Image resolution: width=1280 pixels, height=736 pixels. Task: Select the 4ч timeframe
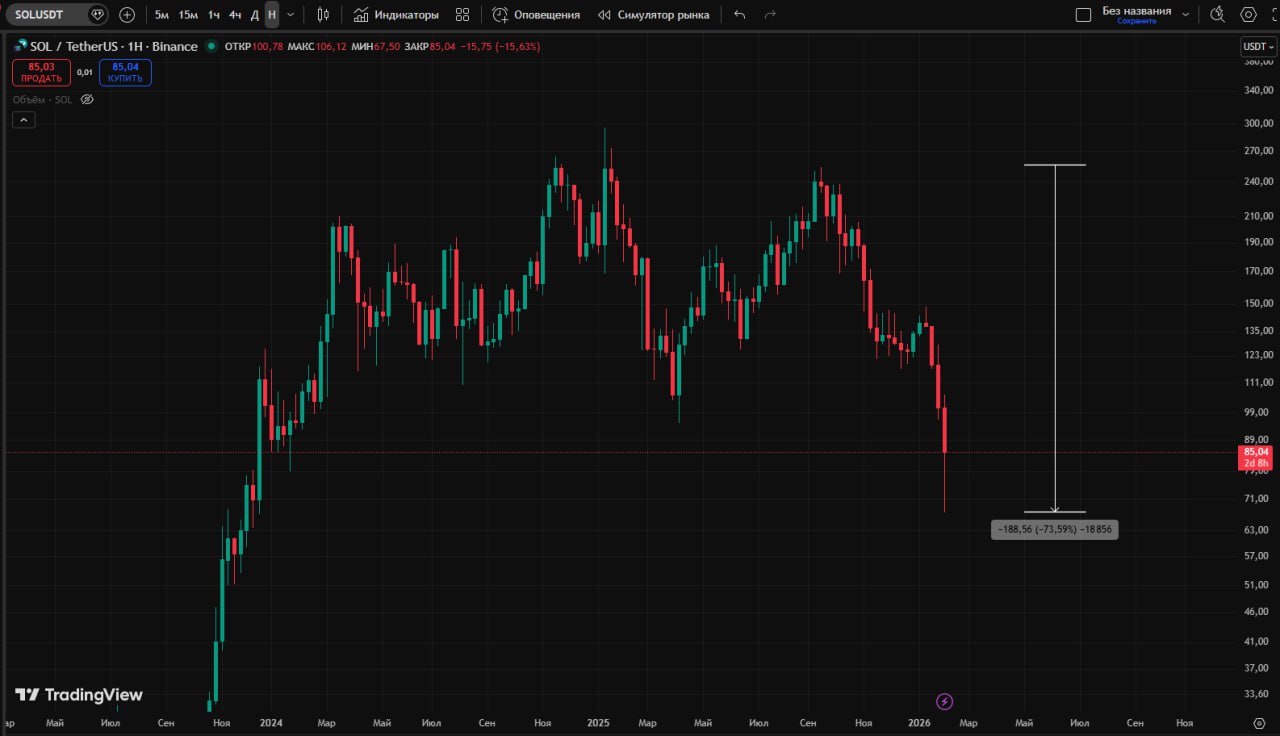click(235, 15)
